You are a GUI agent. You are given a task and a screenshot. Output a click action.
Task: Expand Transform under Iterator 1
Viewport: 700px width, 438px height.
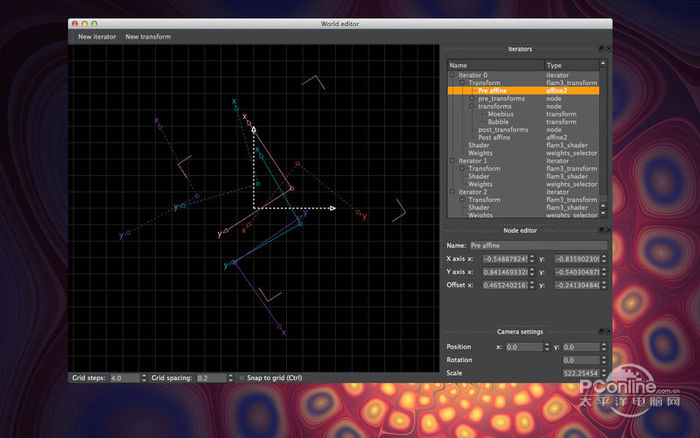(x=462, y=168)
